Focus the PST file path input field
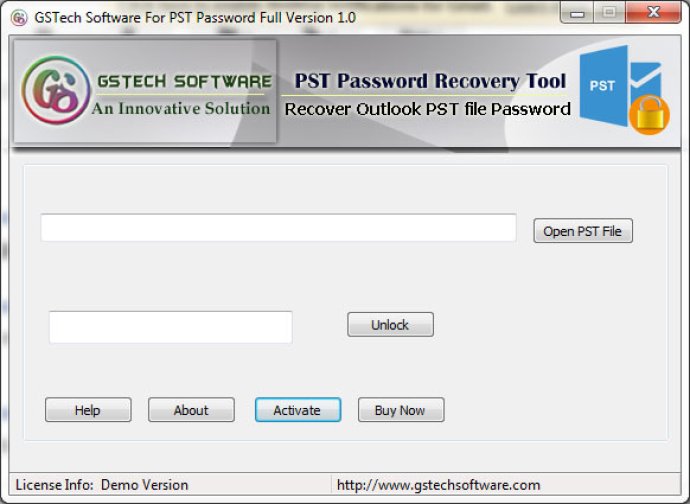 click(278, 228)
